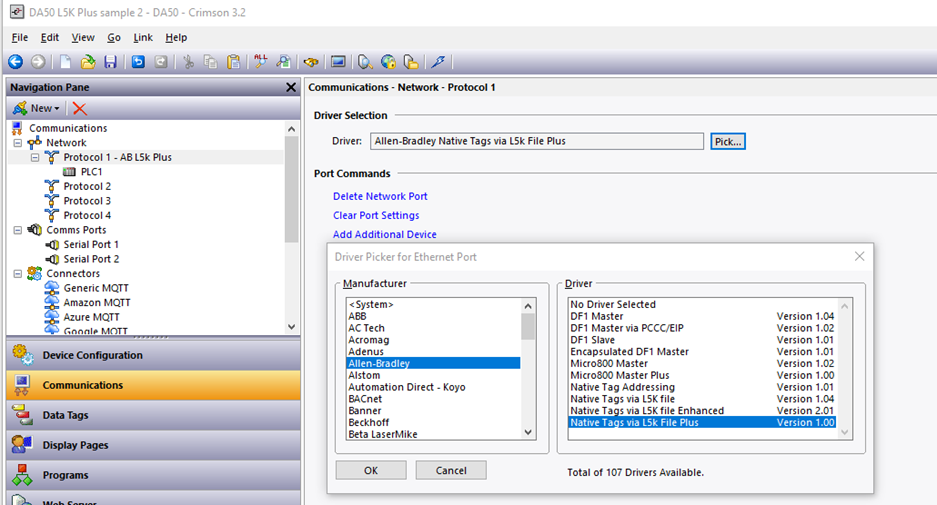937x505 pixels.
Task: Click the clipboard Paste icon
Action: pyautogui.click(x=234, y=62)
